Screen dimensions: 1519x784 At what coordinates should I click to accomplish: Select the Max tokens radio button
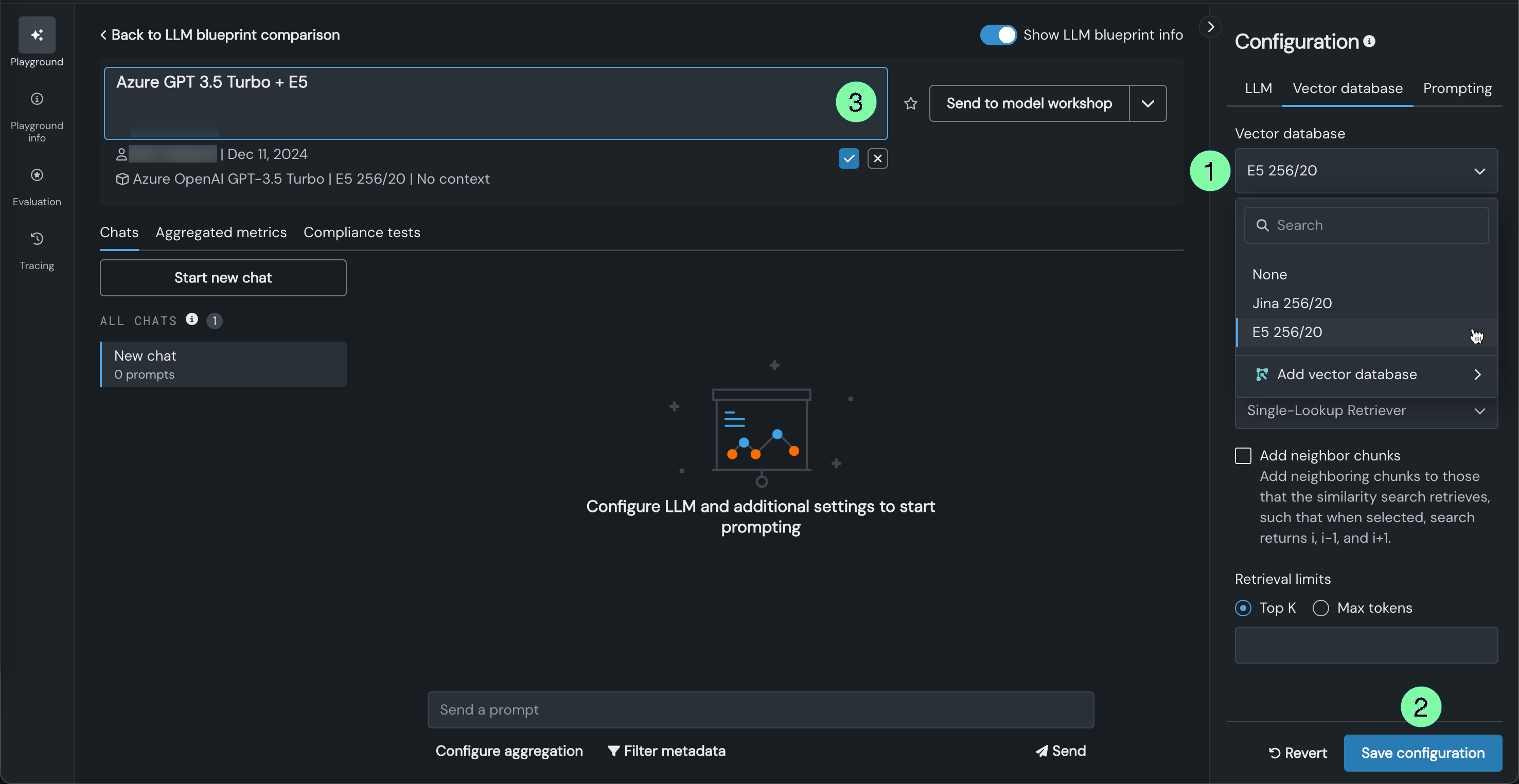(x=1321, y=608)
